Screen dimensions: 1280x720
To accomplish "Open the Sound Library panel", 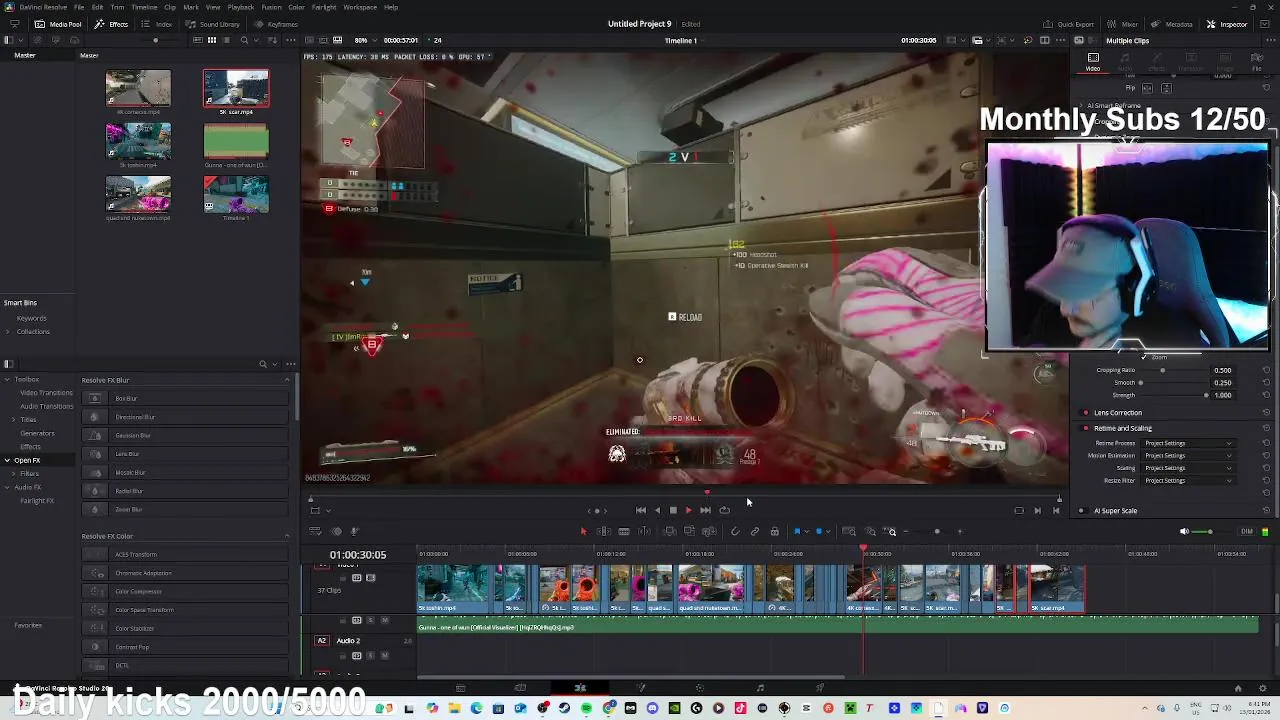I will point(214,24).
